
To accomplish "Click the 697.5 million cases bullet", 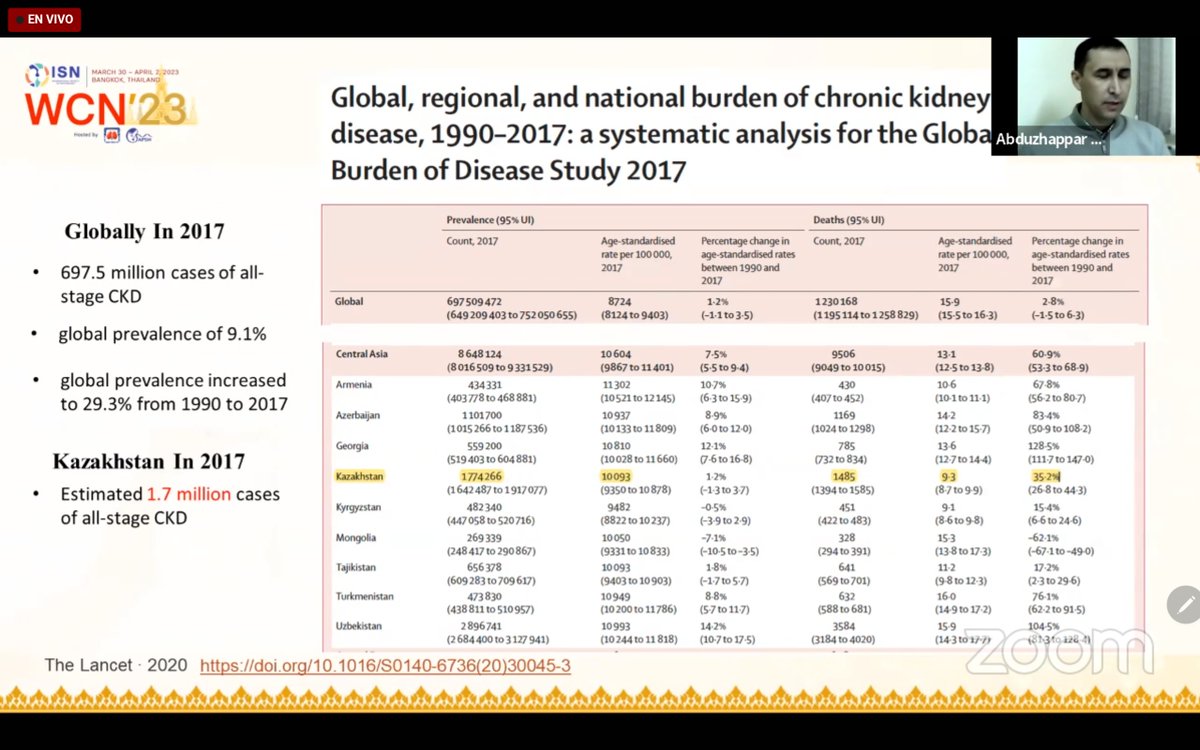I will tap(160, 283).
